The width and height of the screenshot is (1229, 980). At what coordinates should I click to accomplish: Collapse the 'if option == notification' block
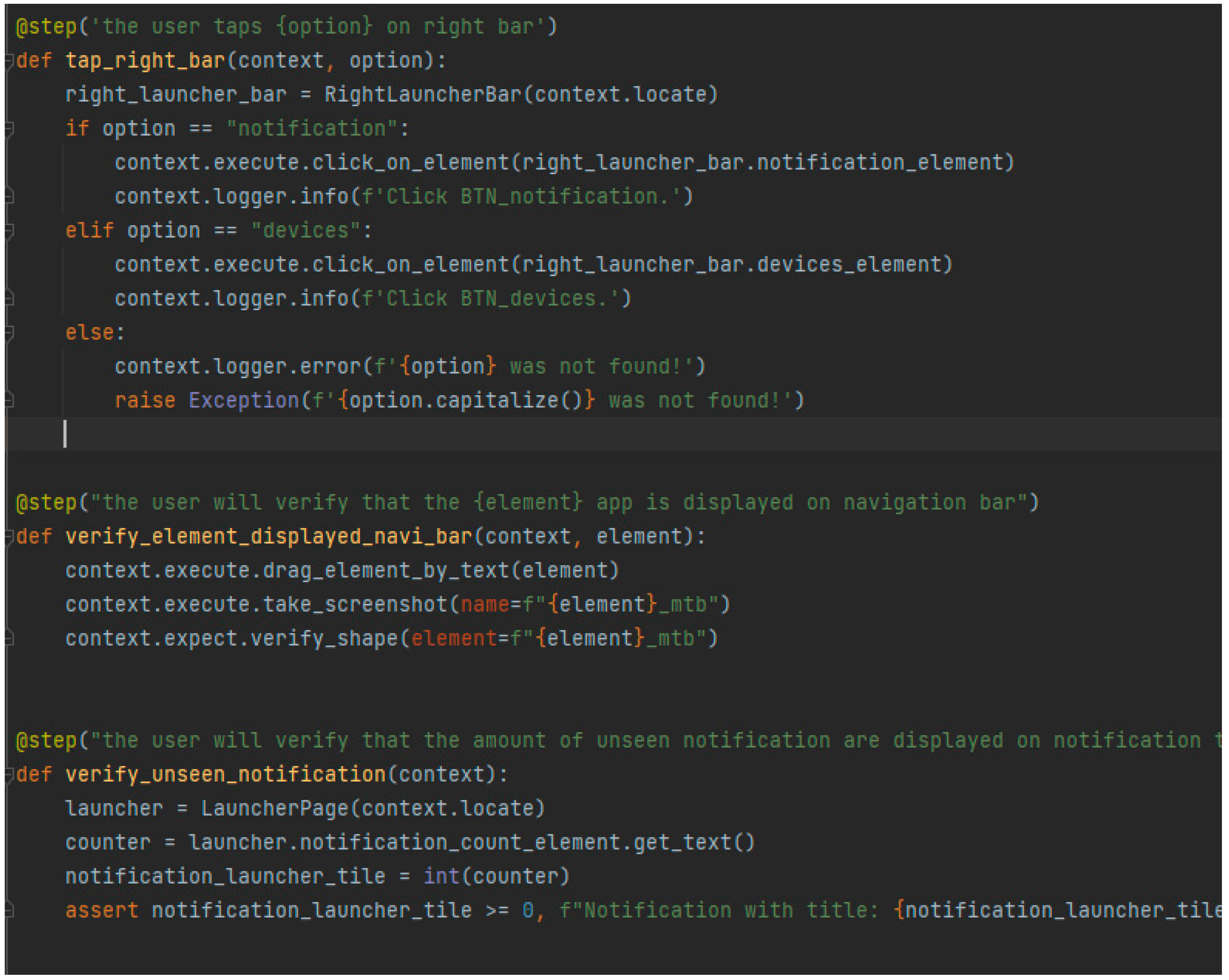8,128
